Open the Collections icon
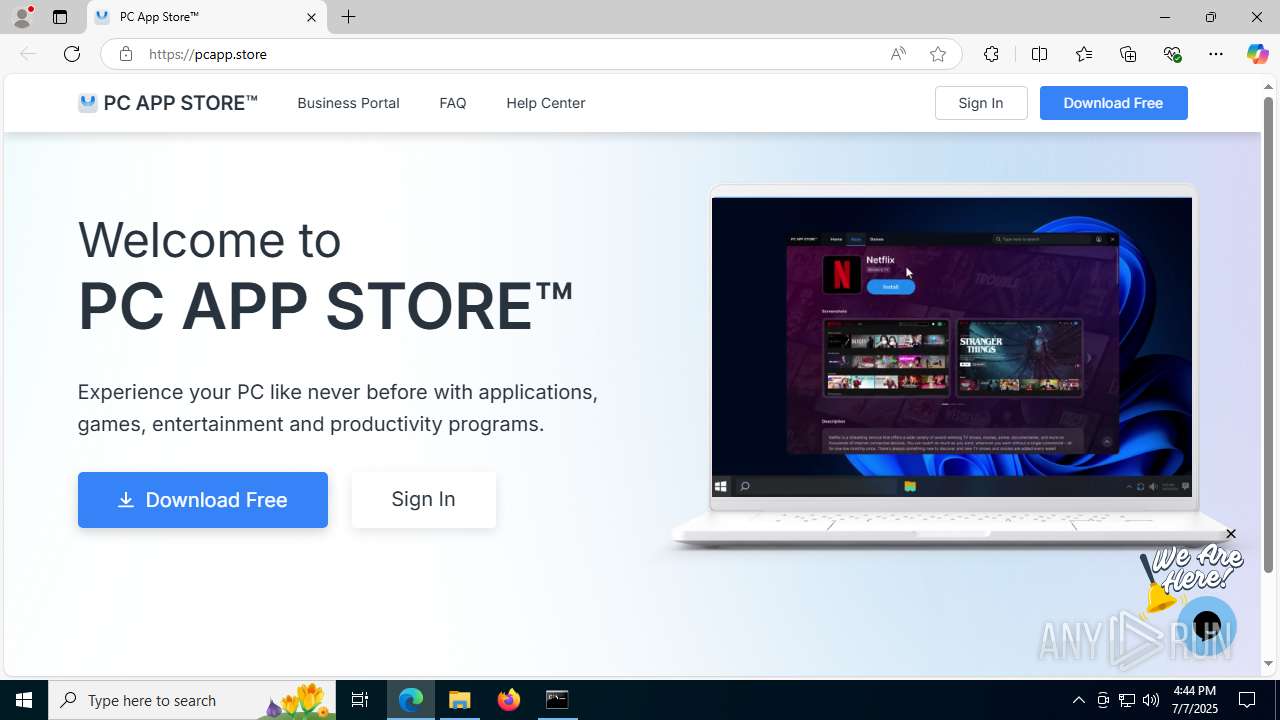The image size is (1280, 720). tap(1128, 54)
